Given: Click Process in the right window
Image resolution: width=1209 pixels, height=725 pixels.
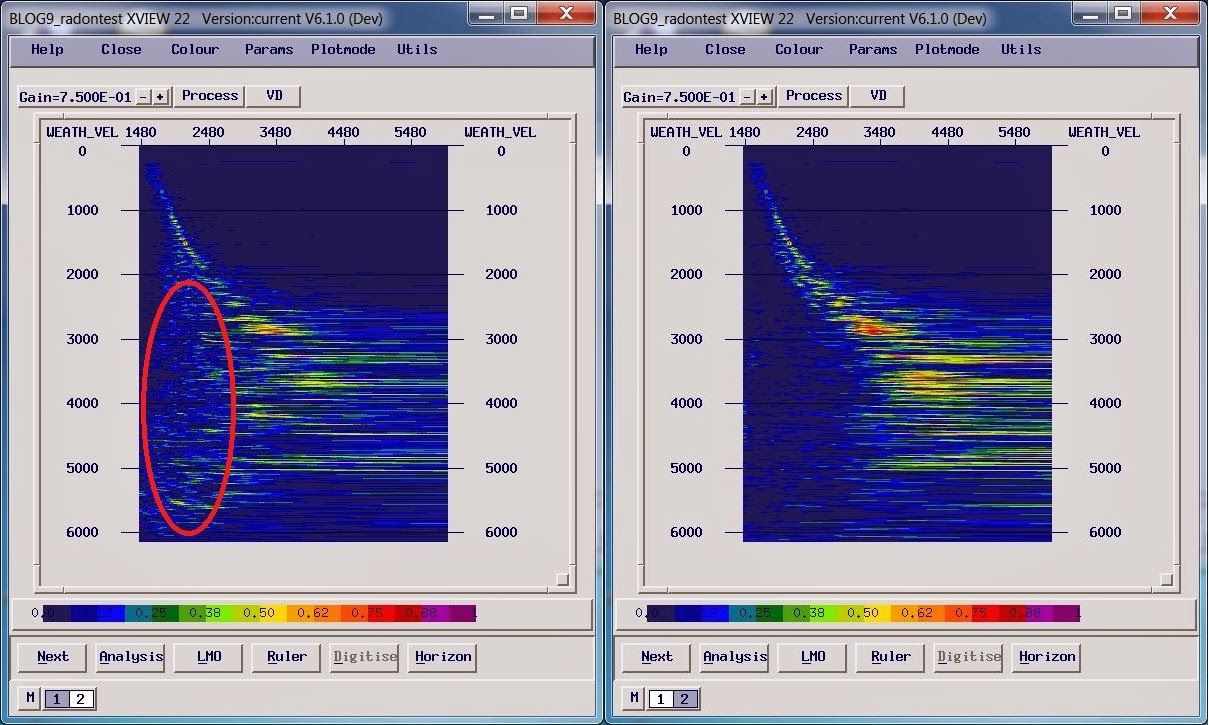Looking at the screenshot, I should [813, 96].
